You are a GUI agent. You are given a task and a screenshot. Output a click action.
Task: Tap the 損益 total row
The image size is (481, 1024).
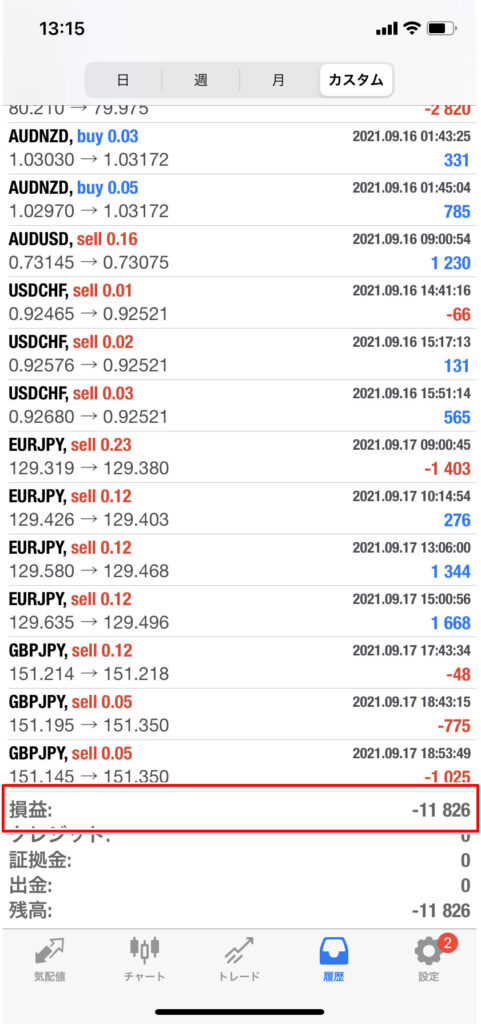pos(240,810)
